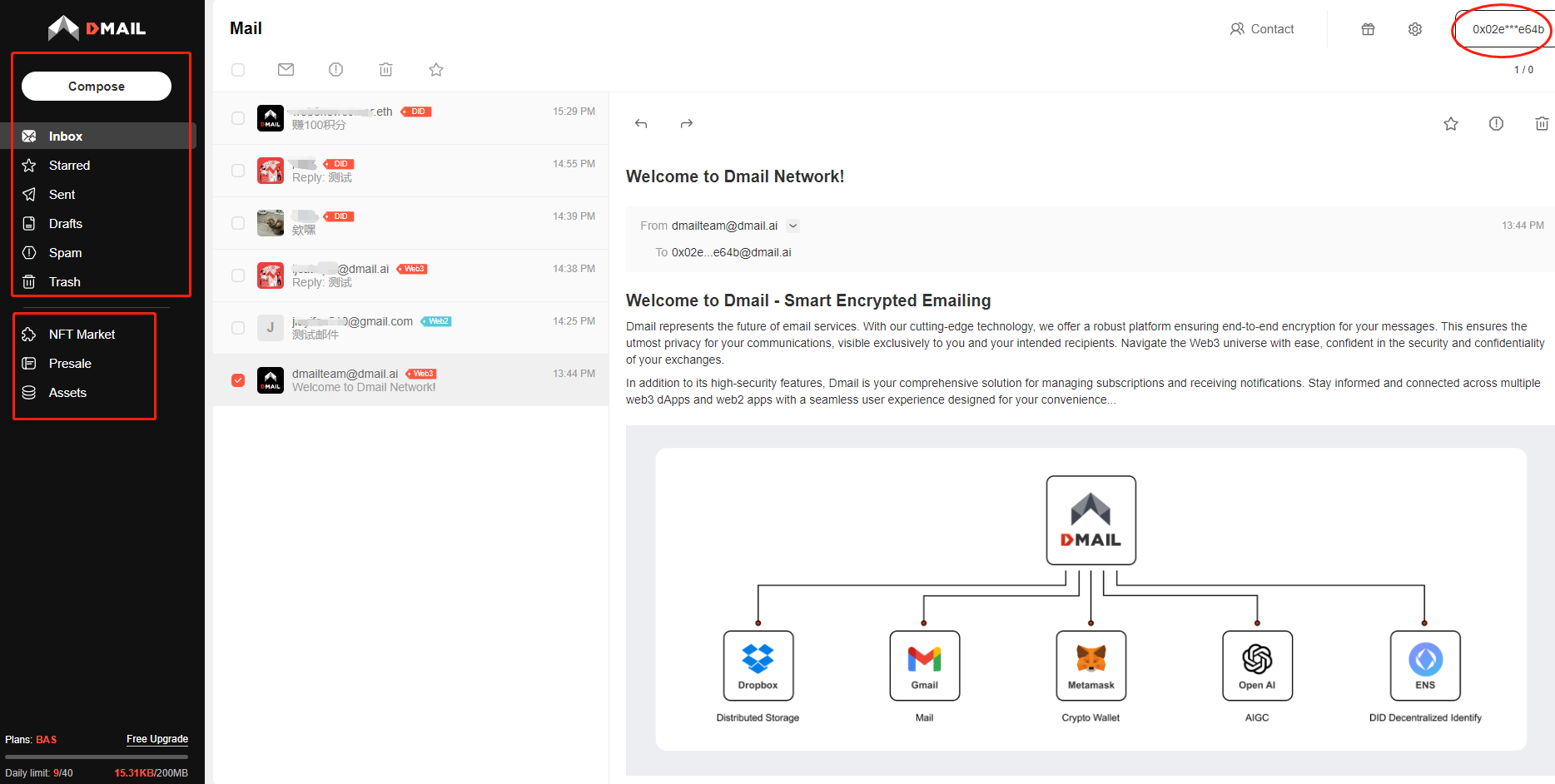Viewport: 1555px width, 784px height.
Task: Select checkbox for the gmail.com mail
Action: [238, 328]
